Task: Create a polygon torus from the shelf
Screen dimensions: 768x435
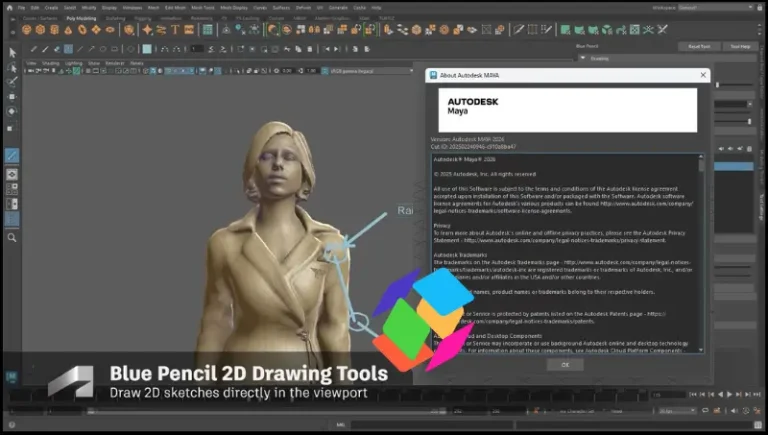Action: 82,30
